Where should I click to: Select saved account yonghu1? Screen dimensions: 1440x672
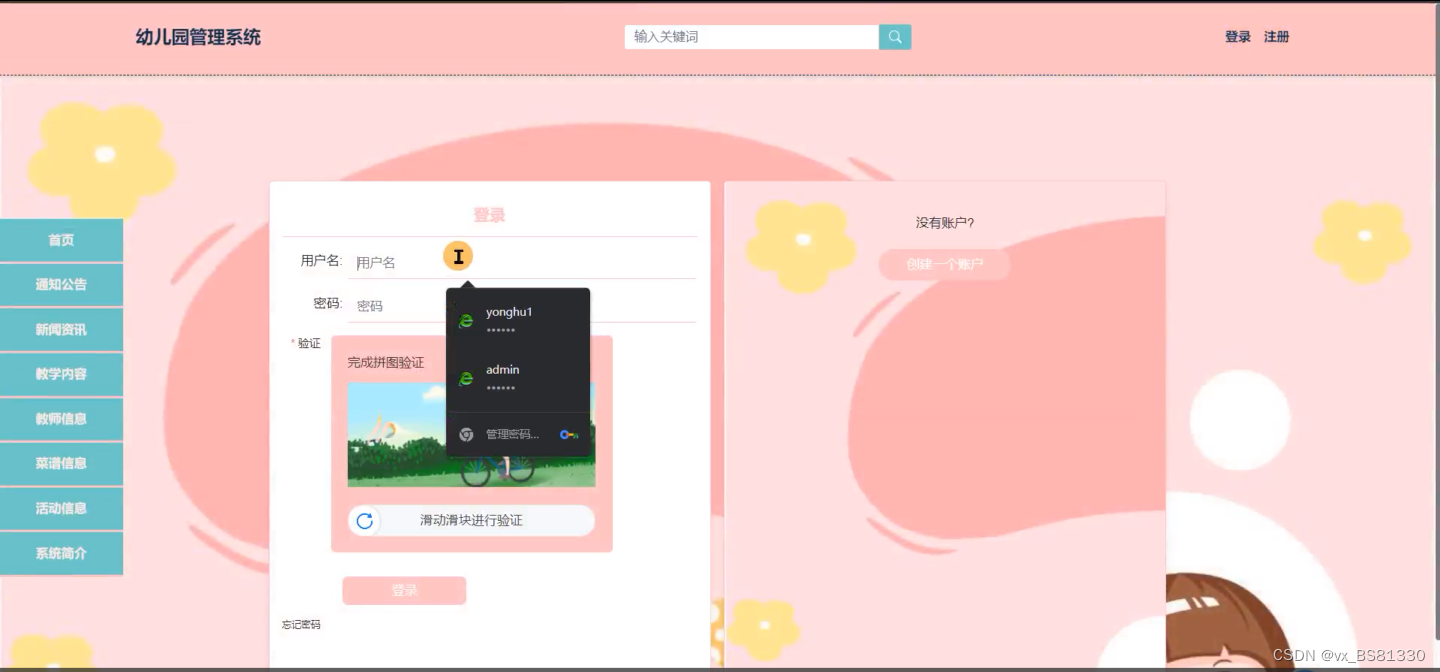pos(518,321)
